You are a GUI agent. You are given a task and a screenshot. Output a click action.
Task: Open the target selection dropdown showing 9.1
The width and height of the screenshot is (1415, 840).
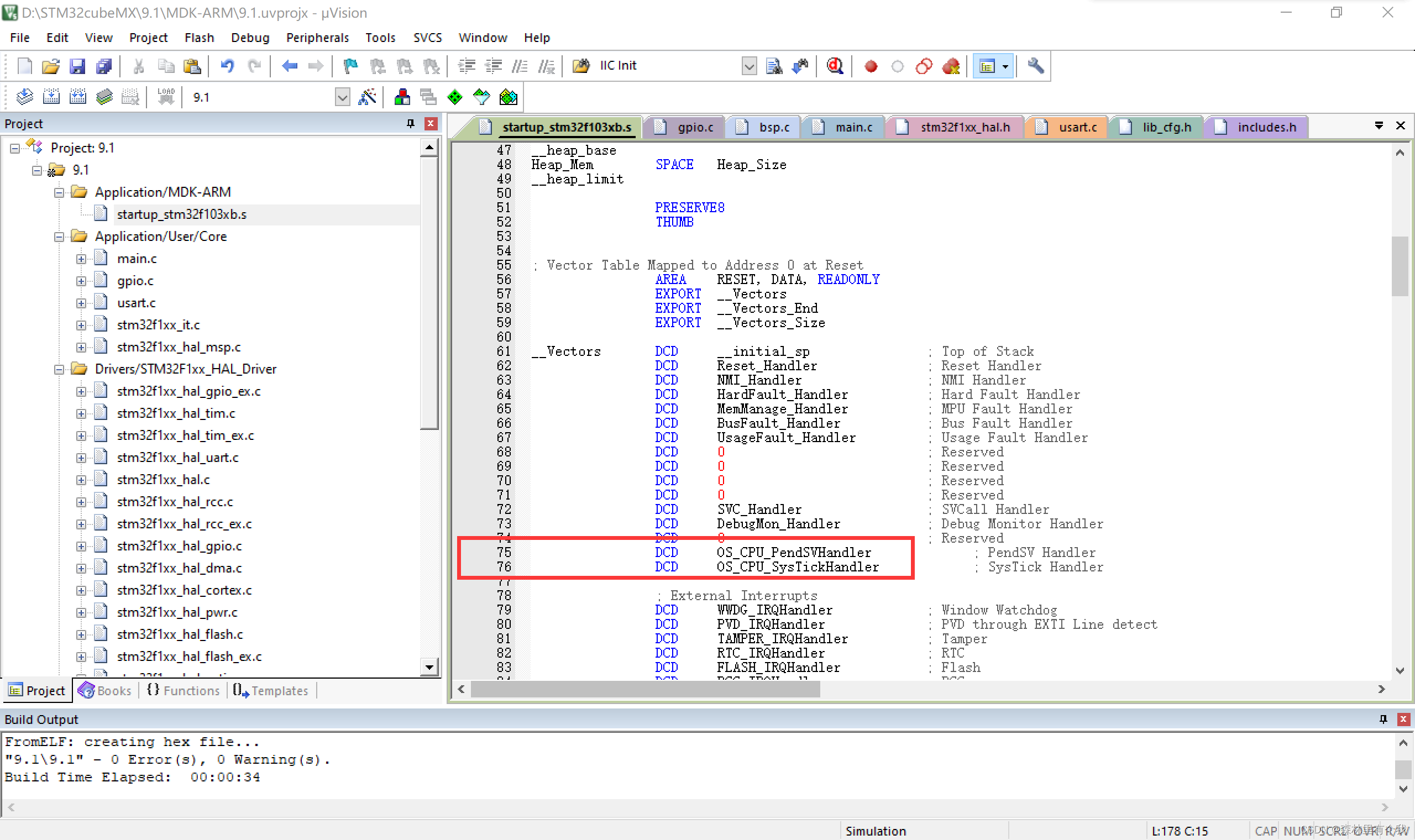point(342,97)
